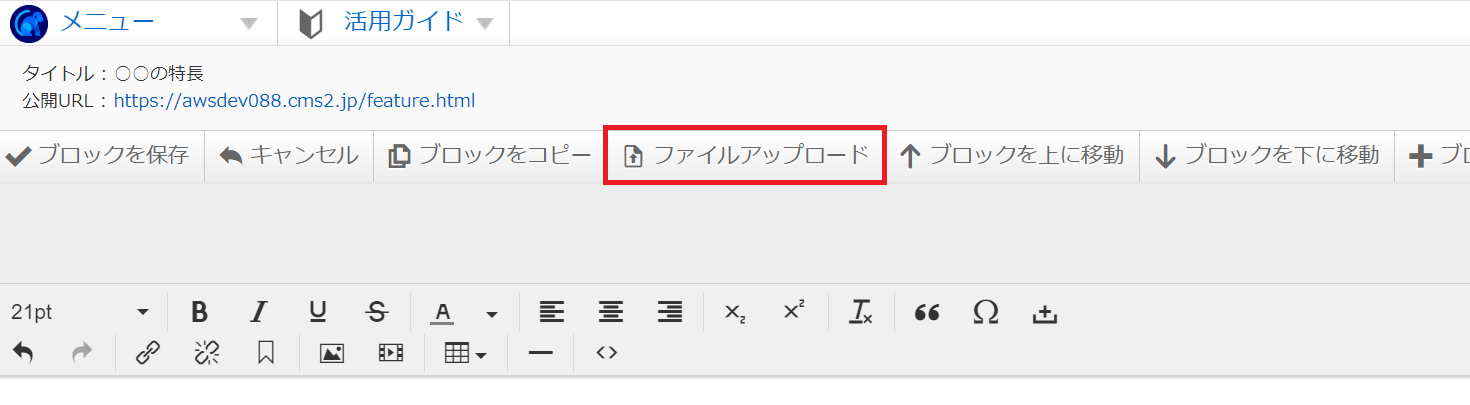Open the source code view
Viewport: 1470px width, 405px height.
[x=606, y=352]
